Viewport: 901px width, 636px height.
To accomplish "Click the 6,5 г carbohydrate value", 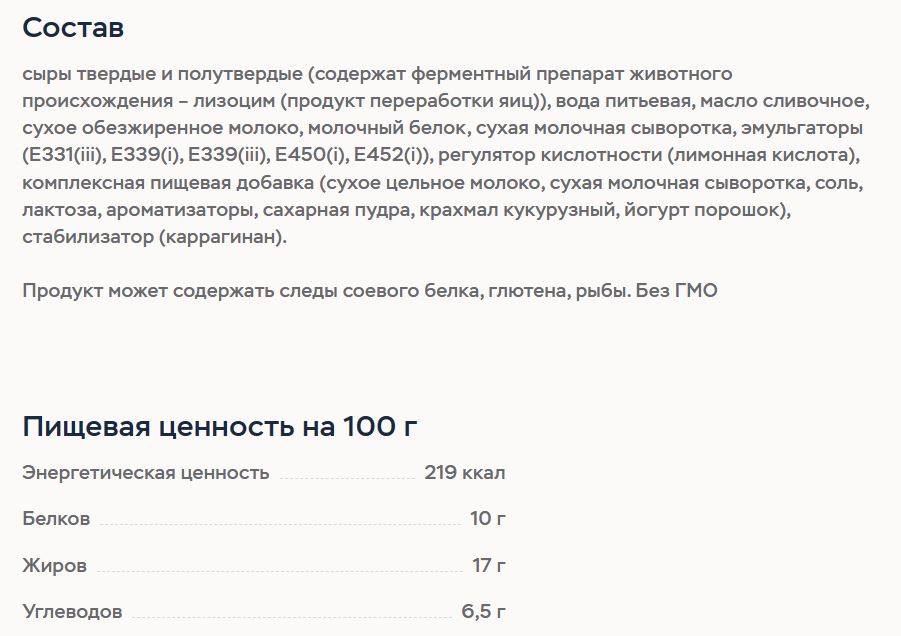I will tap(484, 611).
